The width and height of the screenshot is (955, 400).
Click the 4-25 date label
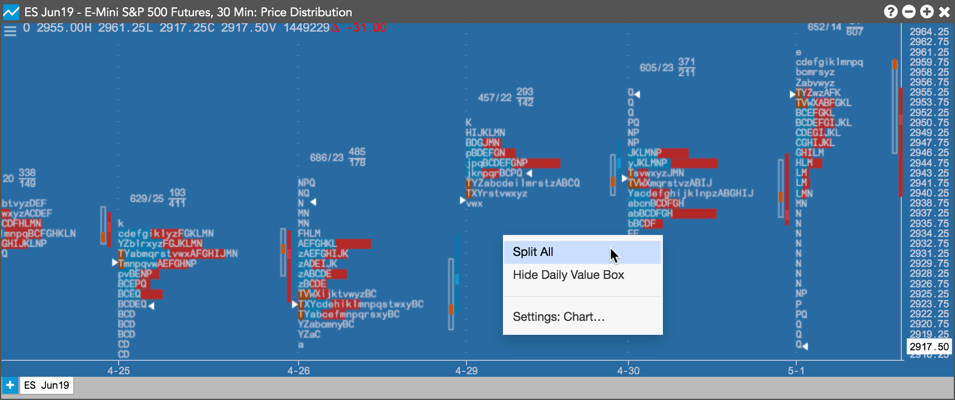(x=118, y=370)
